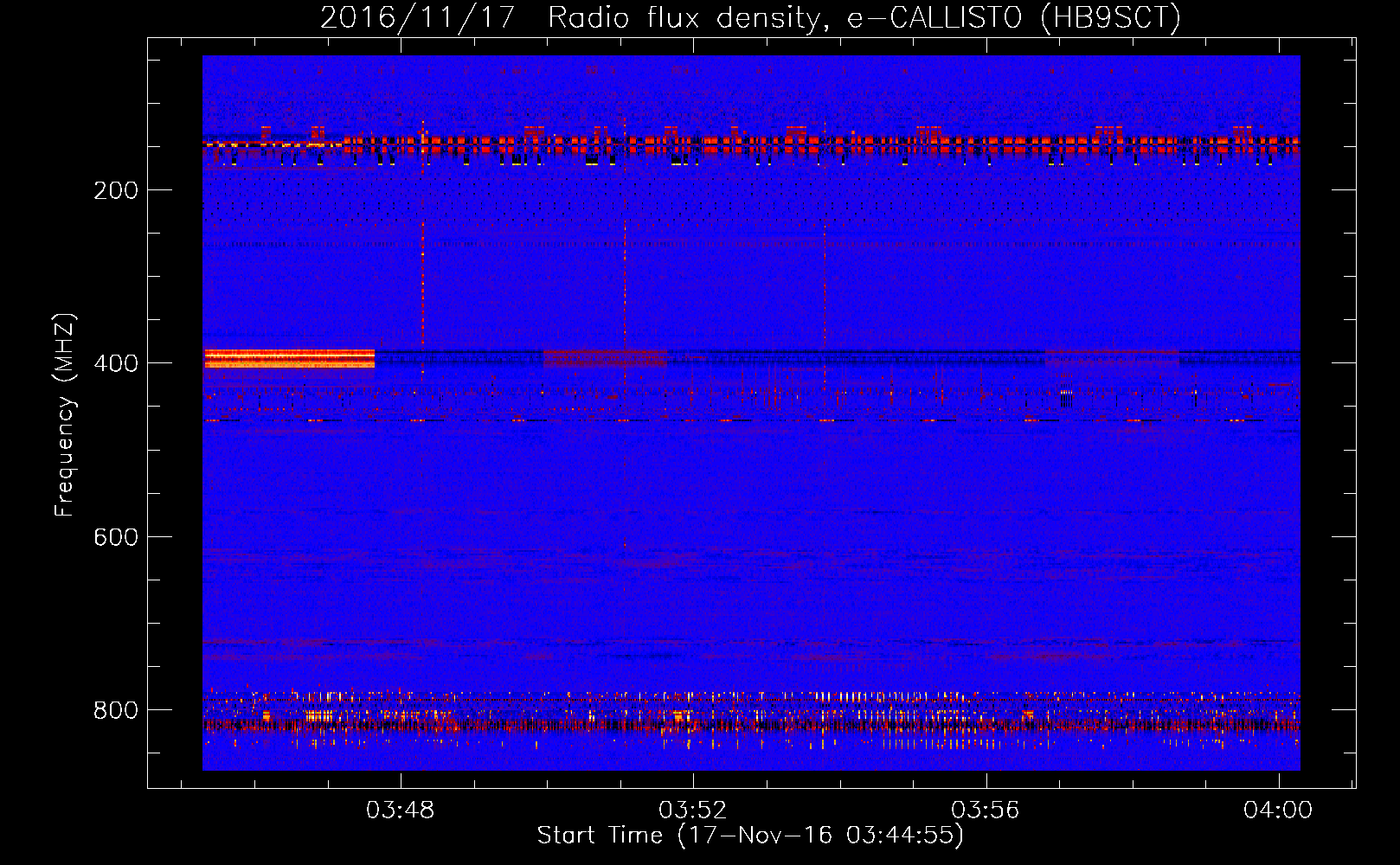Screen dimensions: 1400x865
Task: Click the '800' frequency tick label
Action: [116, 710]
